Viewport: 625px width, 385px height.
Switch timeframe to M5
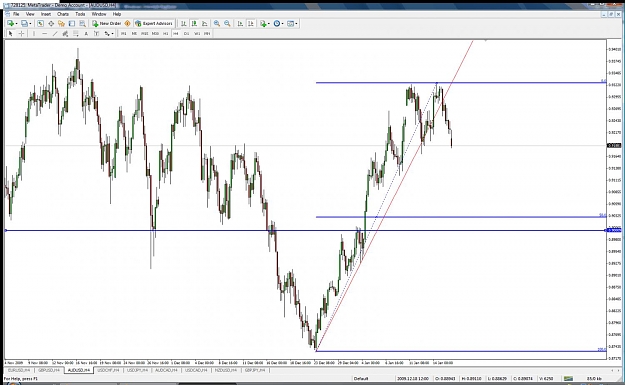[x=134, y=34]
